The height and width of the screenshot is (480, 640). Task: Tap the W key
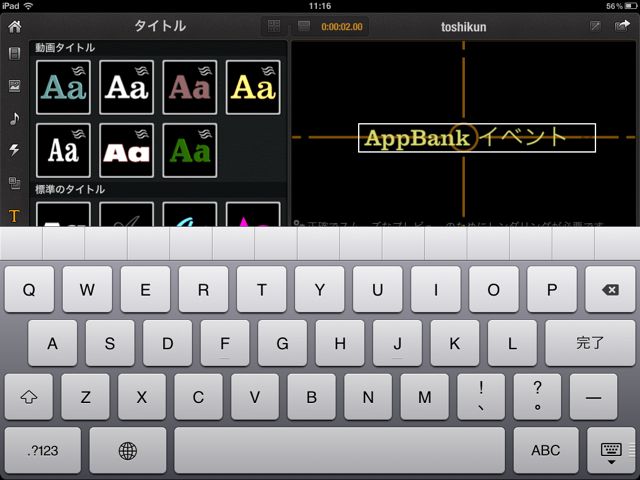coord(87,289)
